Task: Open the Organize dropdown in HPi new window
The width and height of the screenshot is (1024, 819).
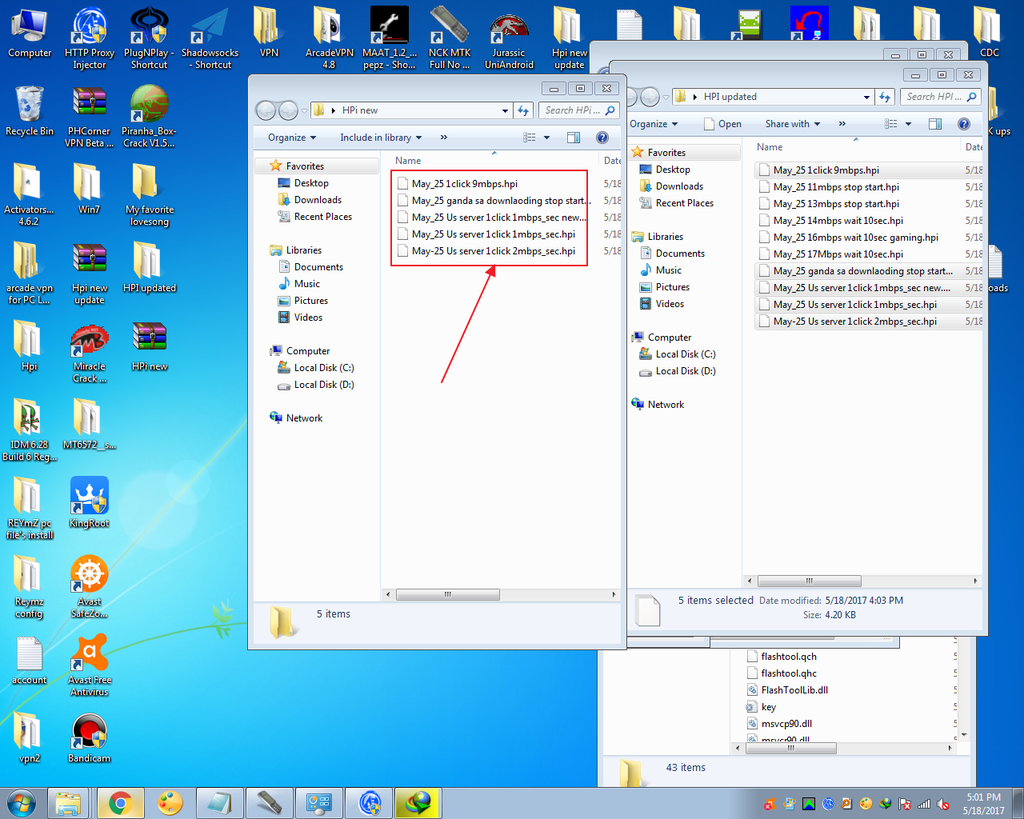Action: click(291, 138)
